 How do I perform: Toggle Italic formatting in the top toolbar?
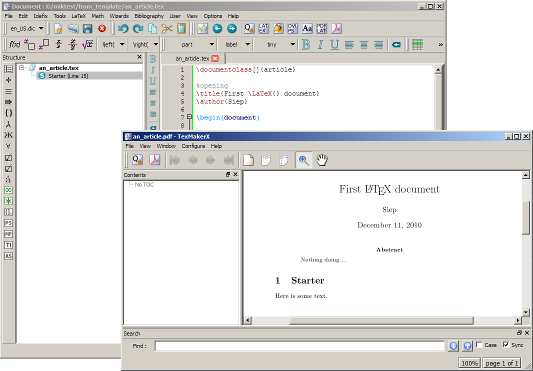[320, 45]
